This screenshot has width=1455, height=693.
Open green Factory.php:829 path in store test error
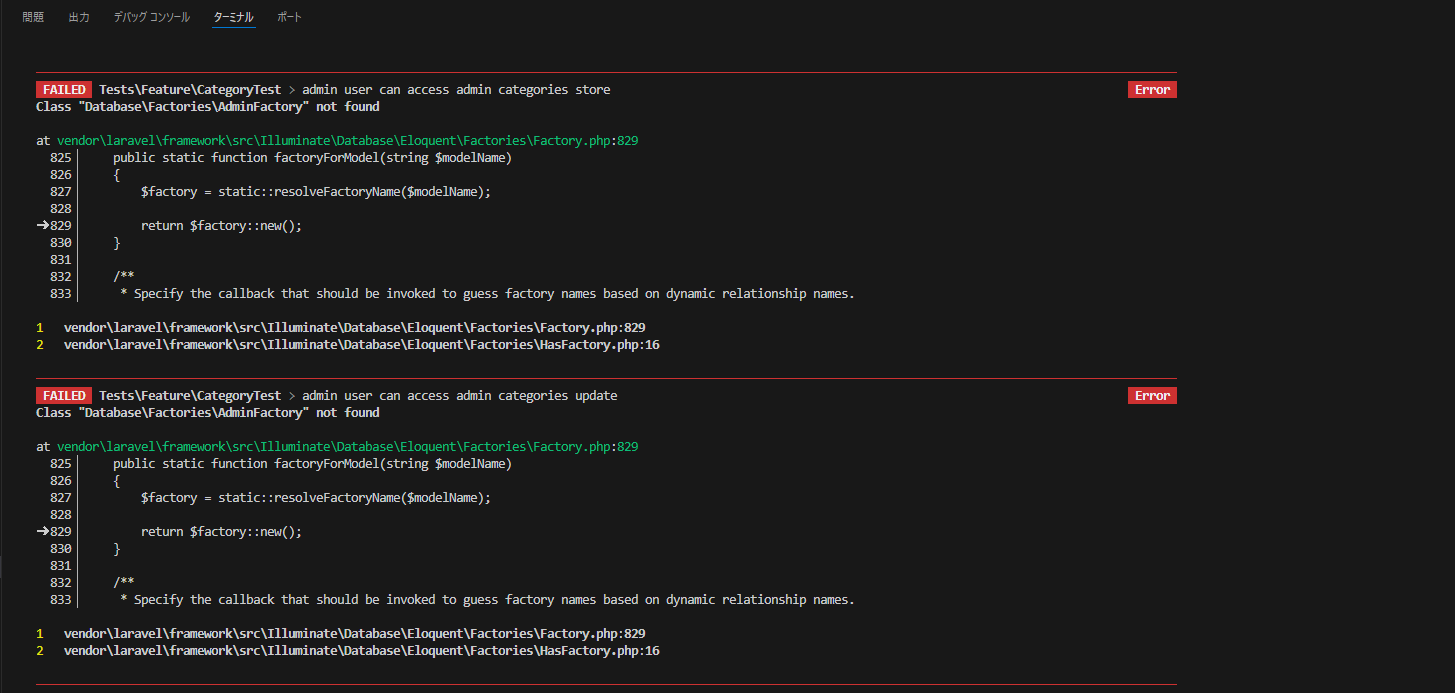pos(347,141)
